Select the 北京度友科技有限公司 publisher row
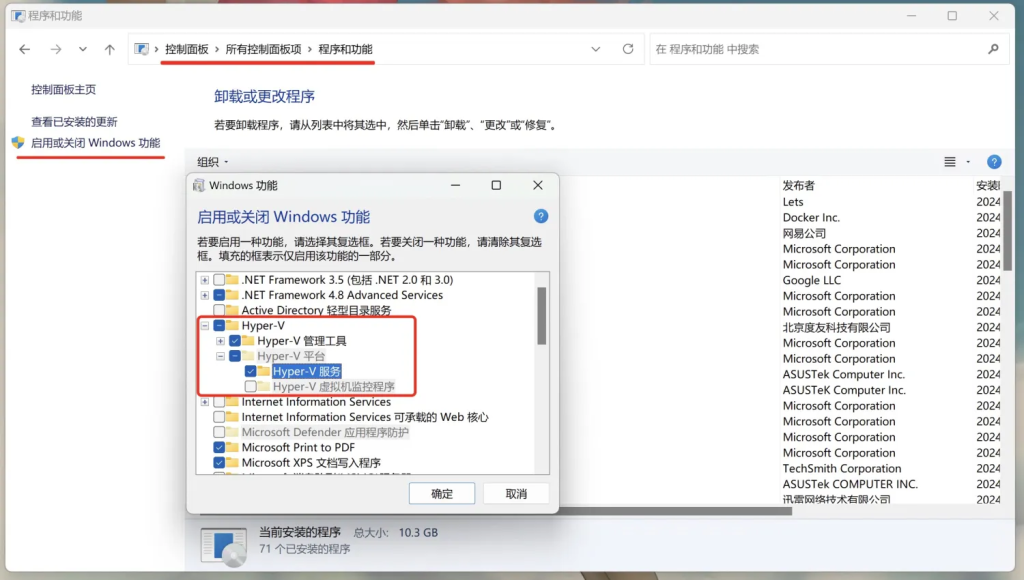The width and height of the screenshot is (1024, 580). coord(837,327)
